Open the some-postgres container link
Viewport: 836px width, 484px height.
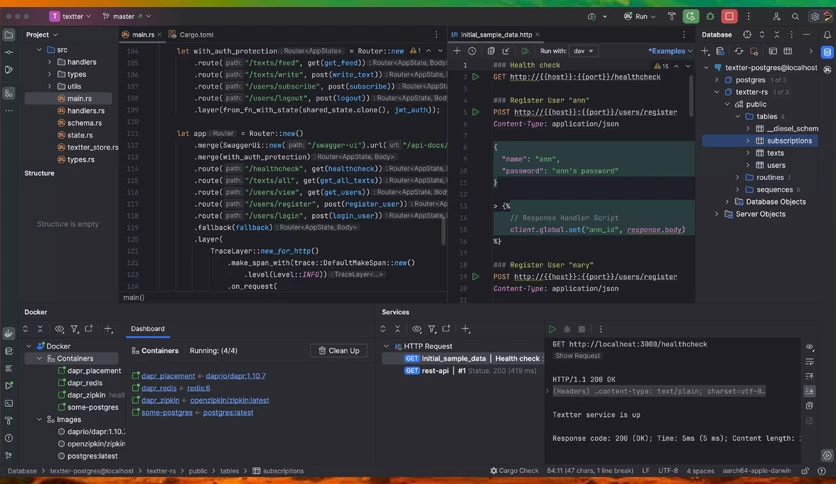(x=166, y=413)
